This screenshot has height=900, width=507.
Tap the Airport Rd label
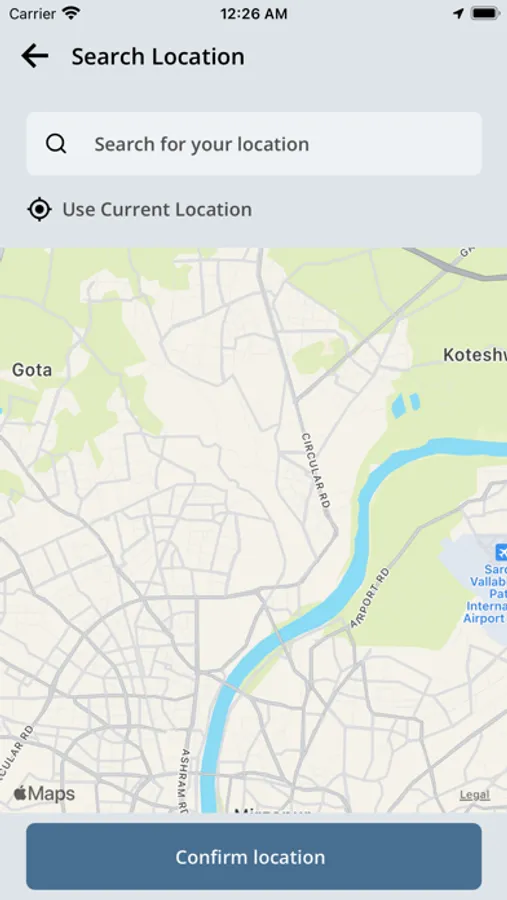[x=370, y=598]
